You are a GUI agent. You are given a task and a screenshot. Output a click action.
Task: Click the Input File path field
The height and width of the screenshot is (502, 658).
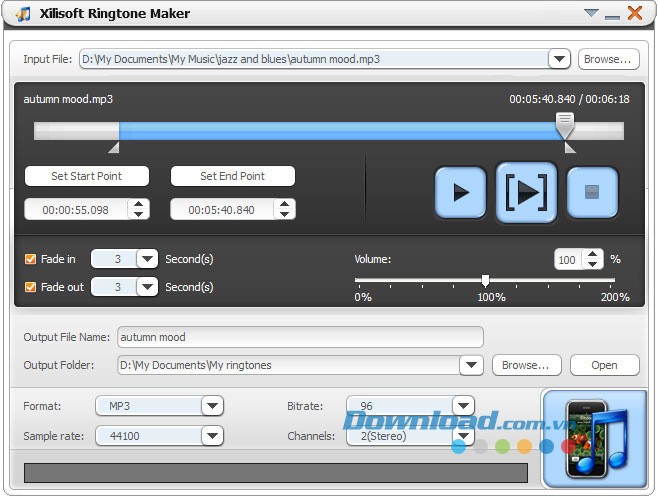pyautogui.click(x=314, y=59)
